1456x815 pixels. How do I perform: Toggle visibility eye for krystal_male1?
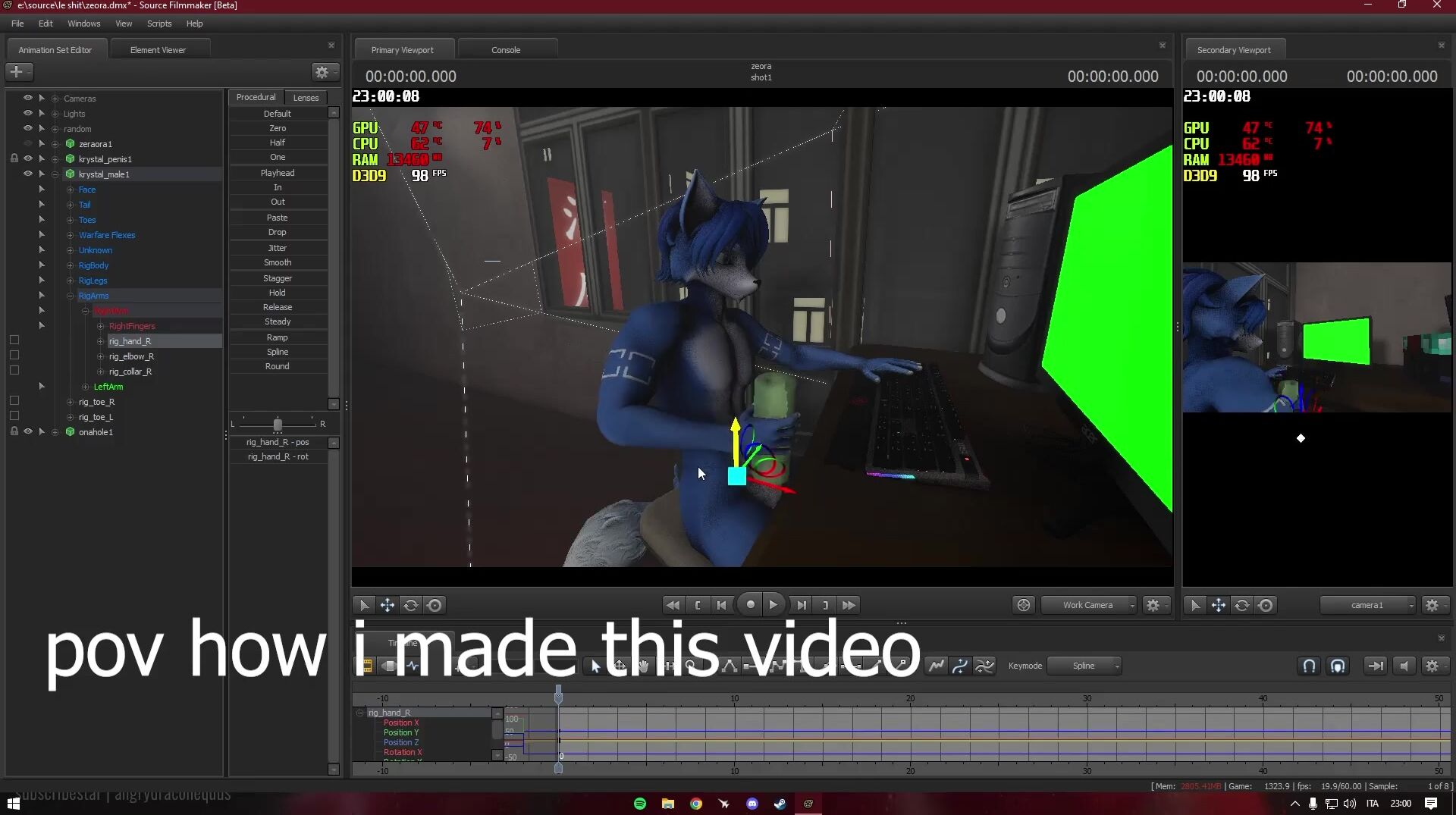pos(28,174)
